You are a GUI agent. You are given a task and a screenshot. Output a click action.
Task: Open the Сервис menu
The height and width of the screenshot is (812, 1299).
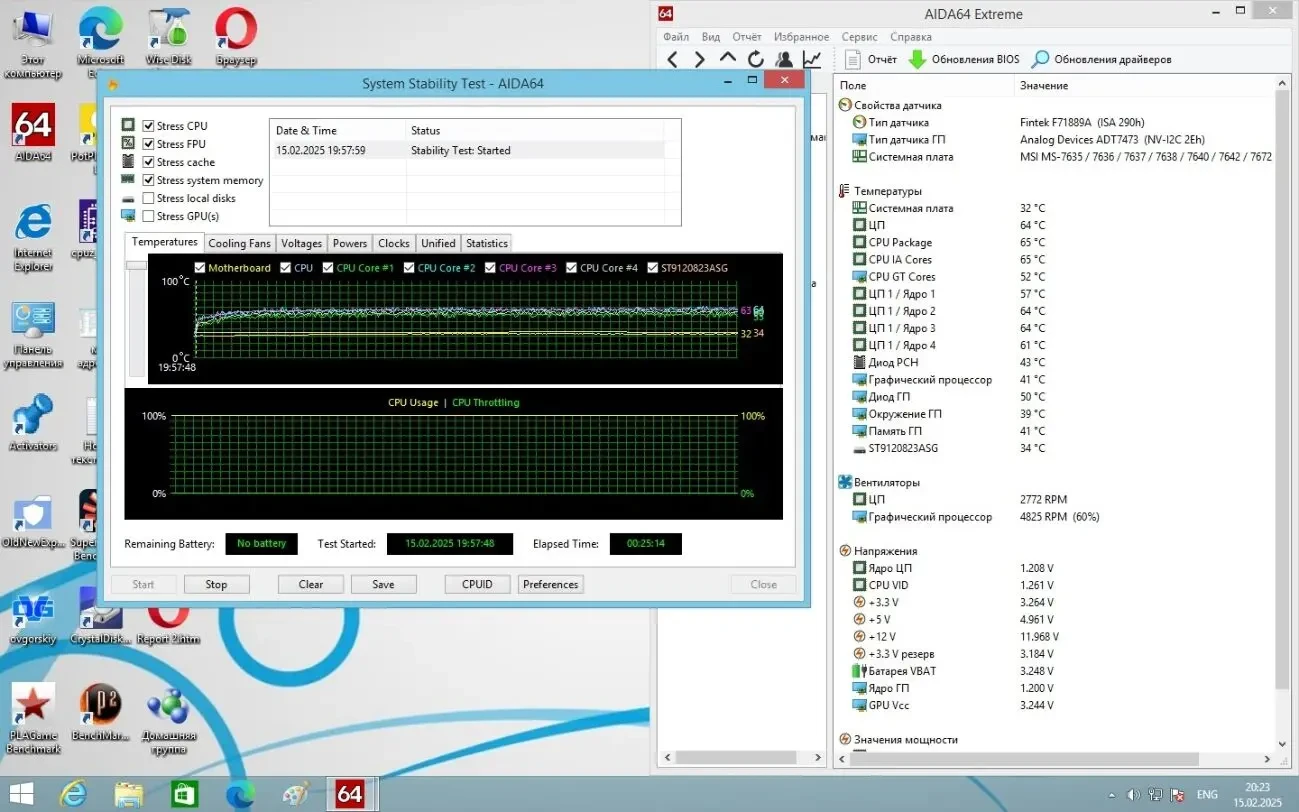pyautogui.click(x=859, y=37)
